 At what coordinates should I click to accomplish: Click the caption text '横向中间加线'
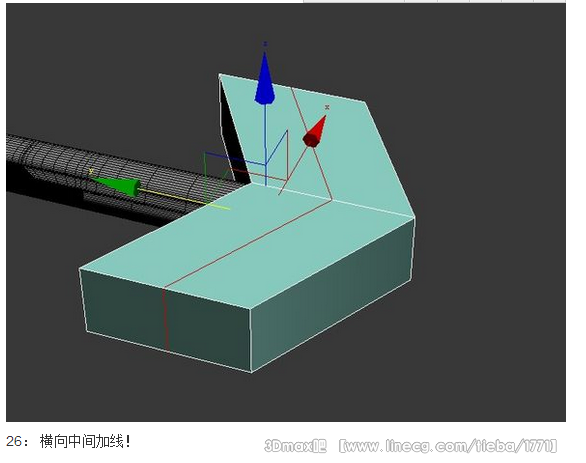(81, 441)
